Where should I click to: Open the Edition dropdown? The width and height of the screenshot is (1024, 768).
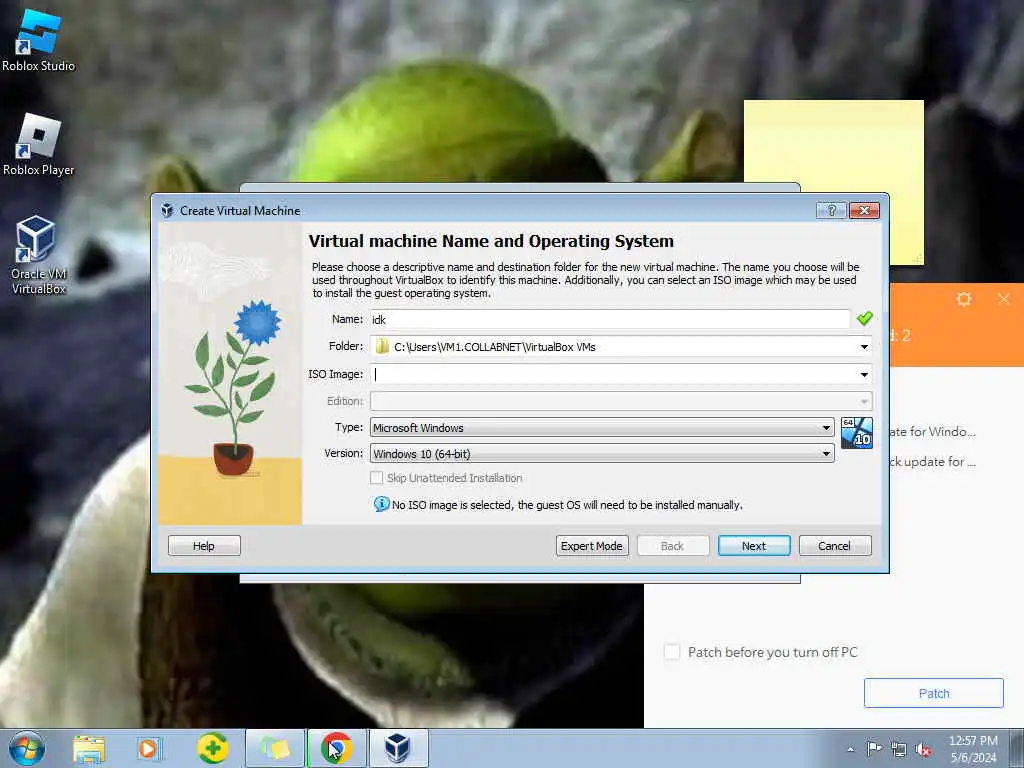(x=621, y=401)
